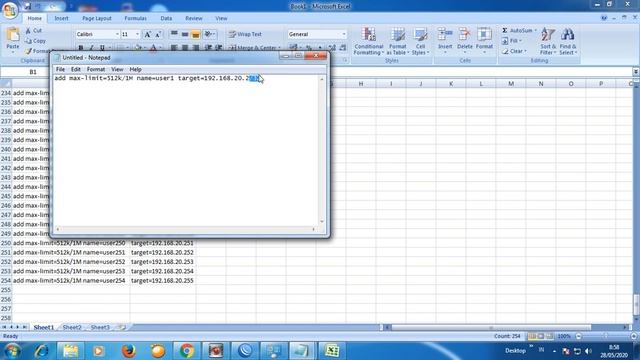Click the volume icon in system tray

pyautogui.click(x=588, y=351)
